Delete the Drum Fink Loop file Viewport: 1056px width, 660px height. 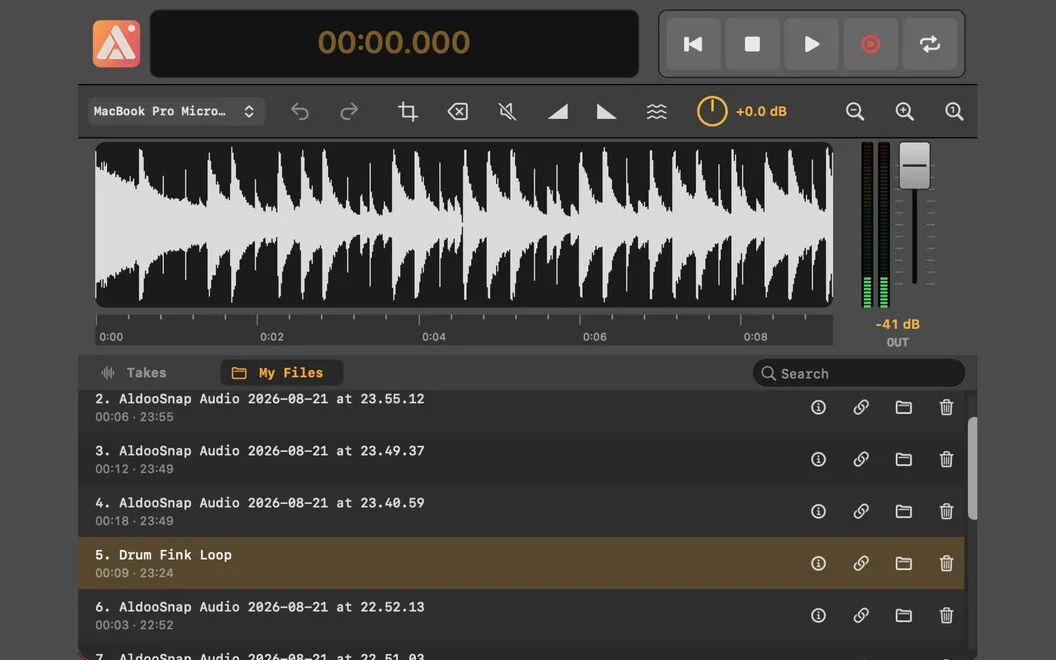(946, 563)
